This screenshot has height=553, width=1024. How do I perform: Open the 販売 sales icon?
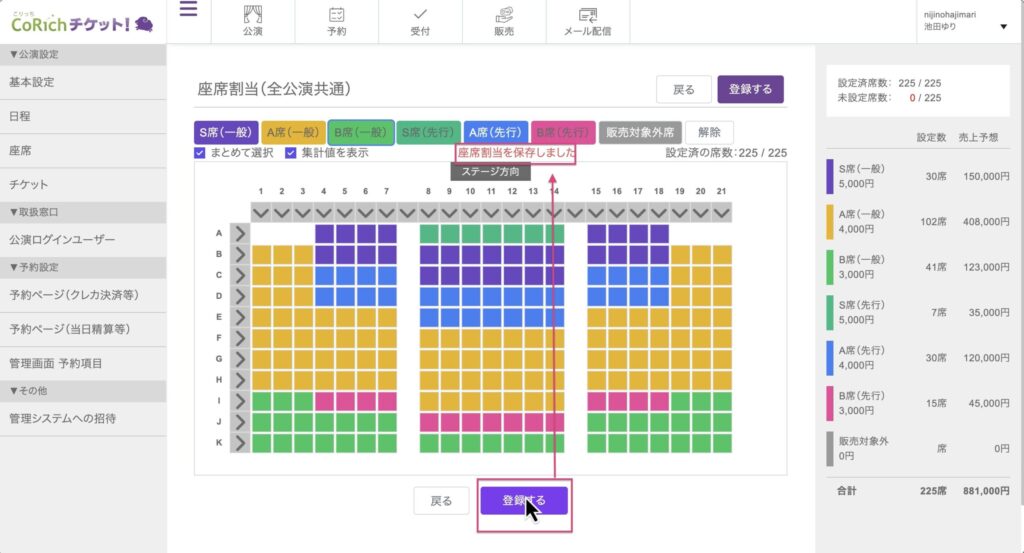[x=504, y=15]
